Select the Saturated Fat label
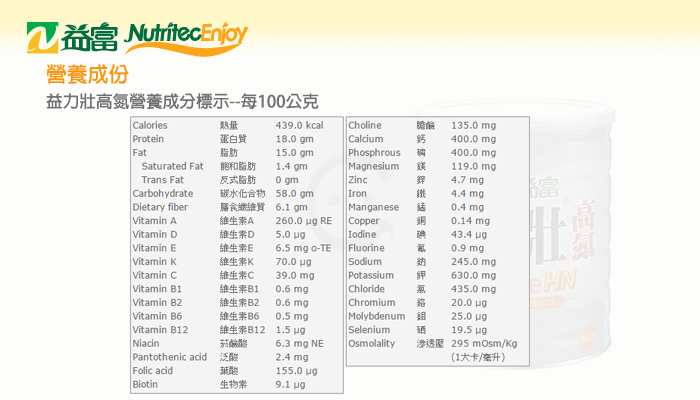 pyautogui.click(x=172, y=166)
